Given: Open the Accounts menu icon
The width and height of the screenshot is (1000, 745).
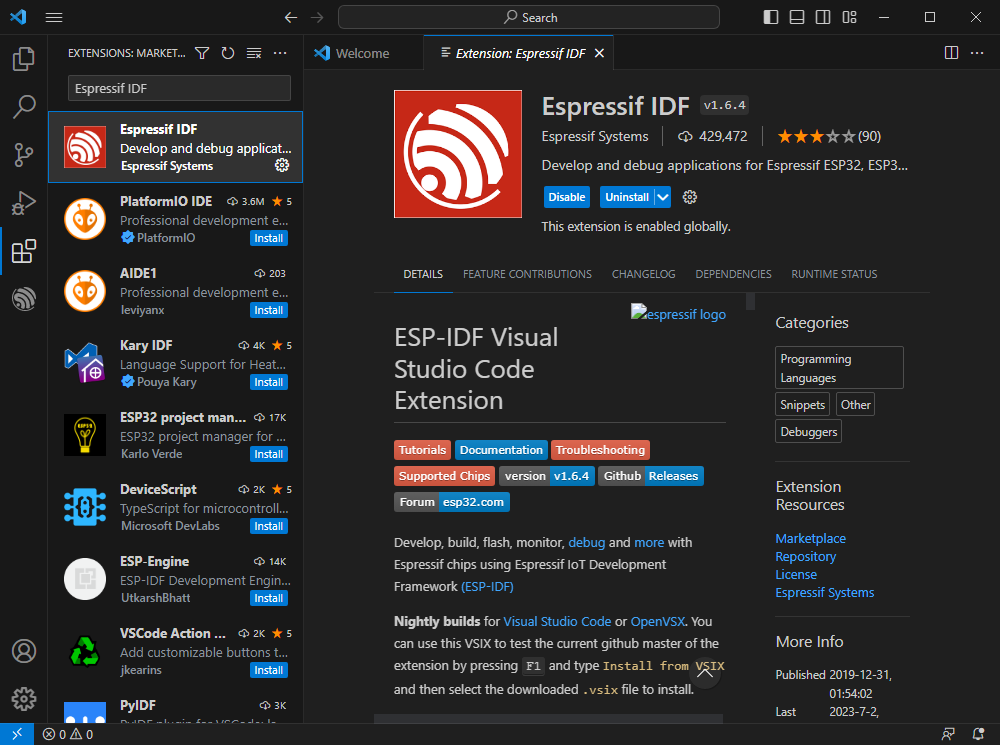Looking at the screenshot, I should click(x=24, y=651).
